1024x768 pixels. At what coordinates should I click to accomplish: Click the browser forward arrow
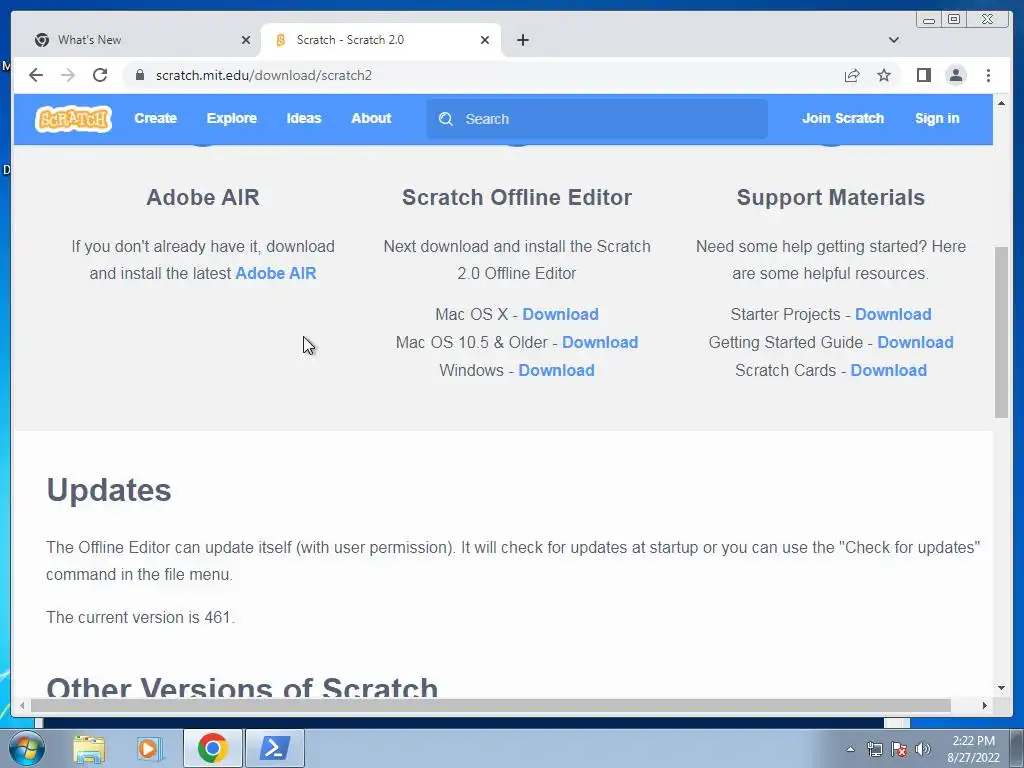tap(68, 75)
